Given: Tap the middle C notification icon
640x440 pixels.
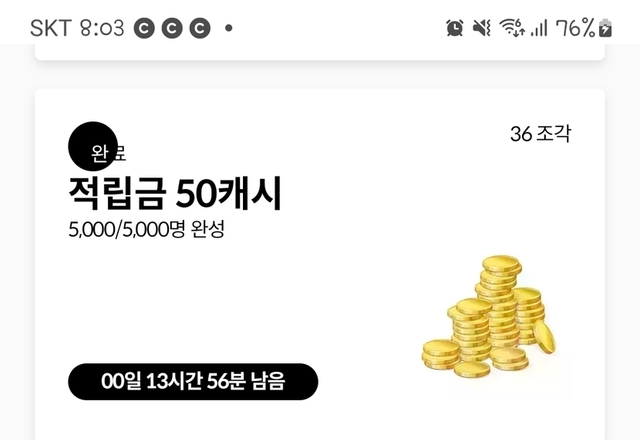Looking at the screenshot, I should 172,28.
